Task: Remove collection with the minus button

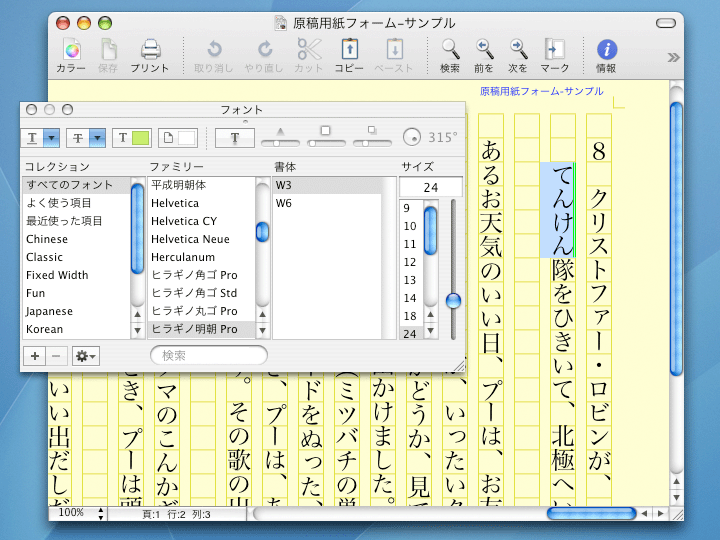Action: 56,356
